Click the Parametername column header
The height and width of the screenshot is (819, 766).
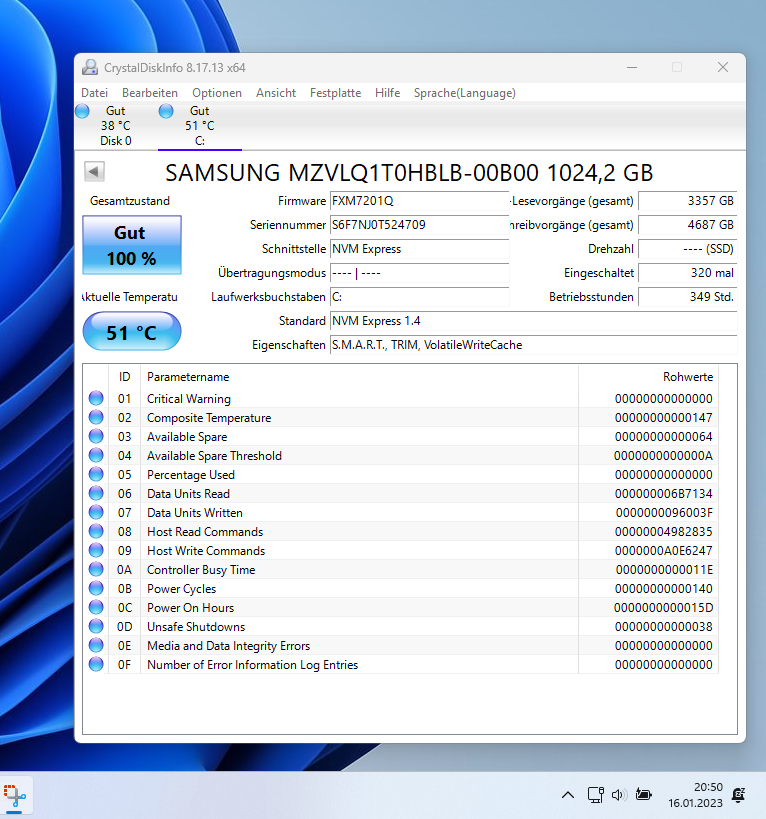359,377
